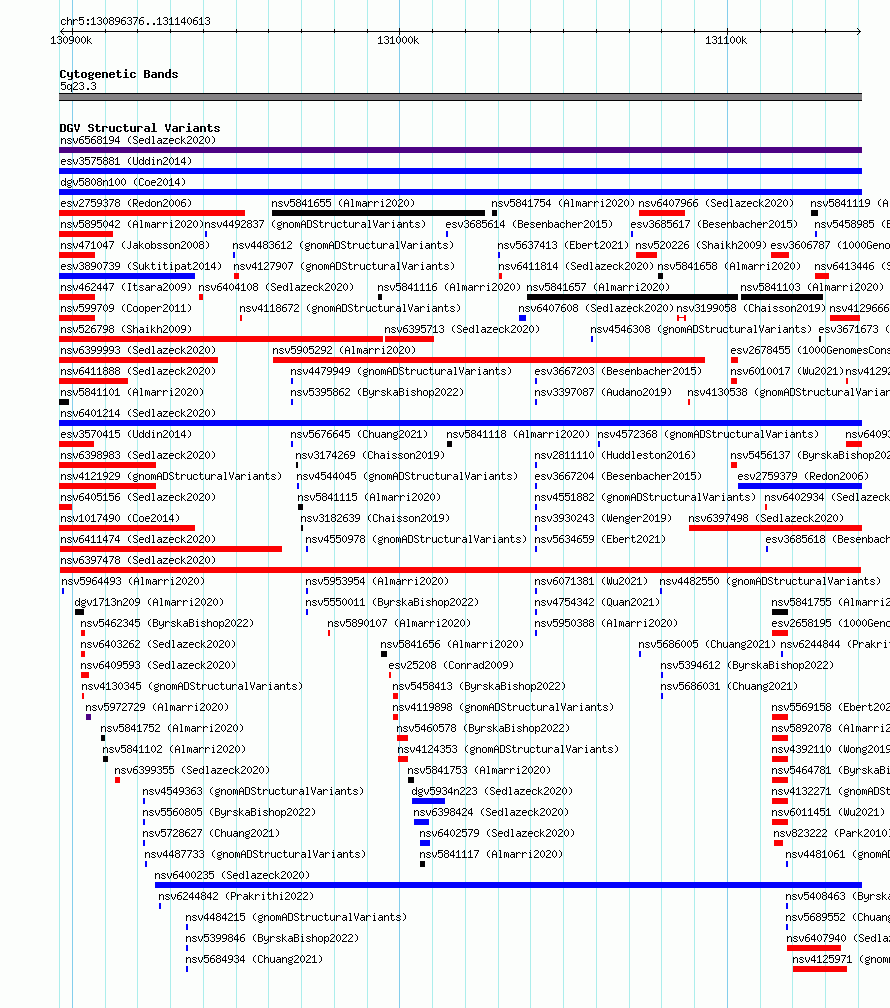Open nsv4492837 (gnomADStructuralVariants) label
Screen dimensions: 890x1008
tap(315, 224)
